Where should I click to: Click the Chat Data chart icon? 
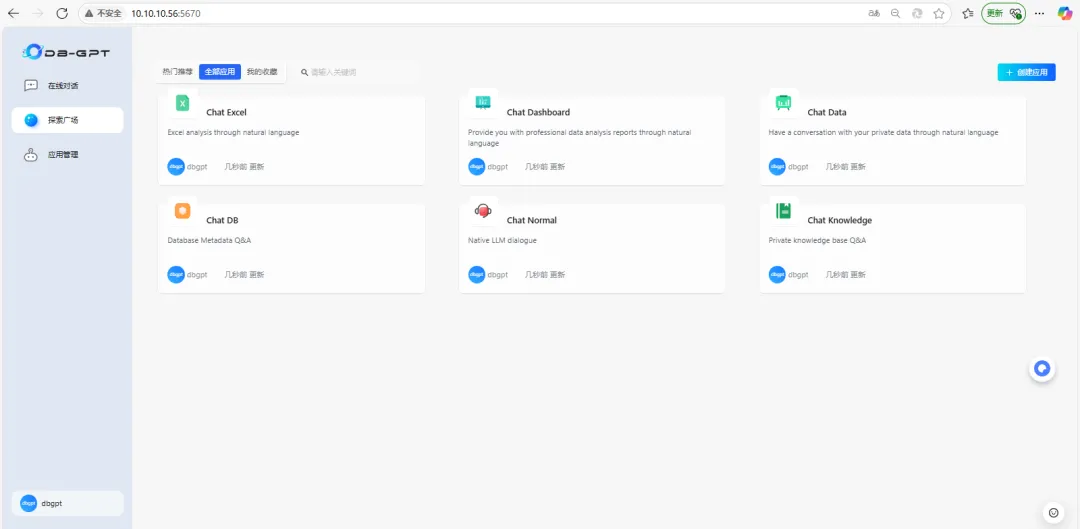(784, 103)
